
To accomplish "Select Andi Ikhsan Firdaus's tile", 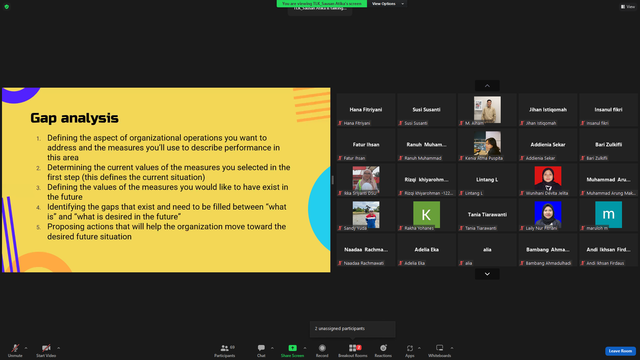I will point(608,250).
